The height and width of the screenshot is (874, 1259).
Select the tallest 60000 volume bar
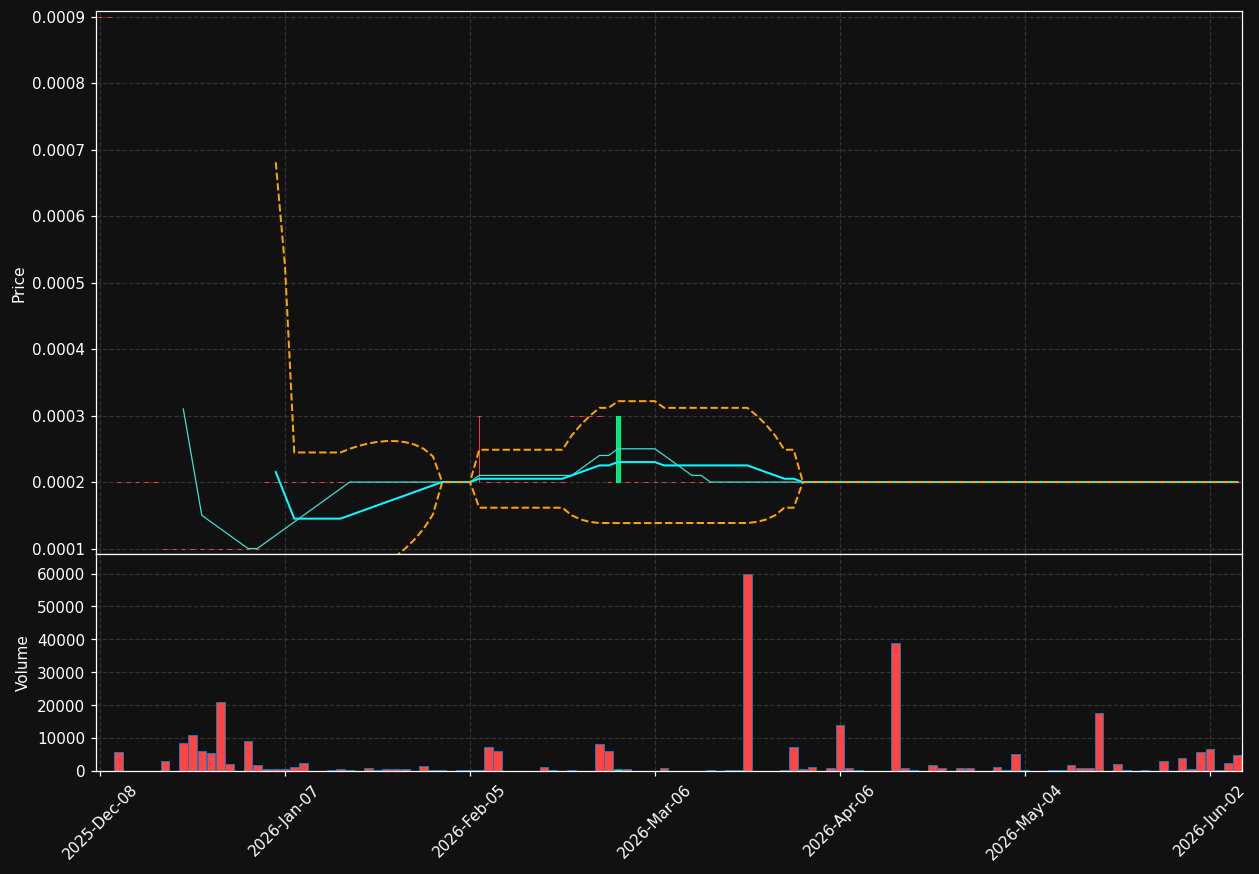(747, 672)
